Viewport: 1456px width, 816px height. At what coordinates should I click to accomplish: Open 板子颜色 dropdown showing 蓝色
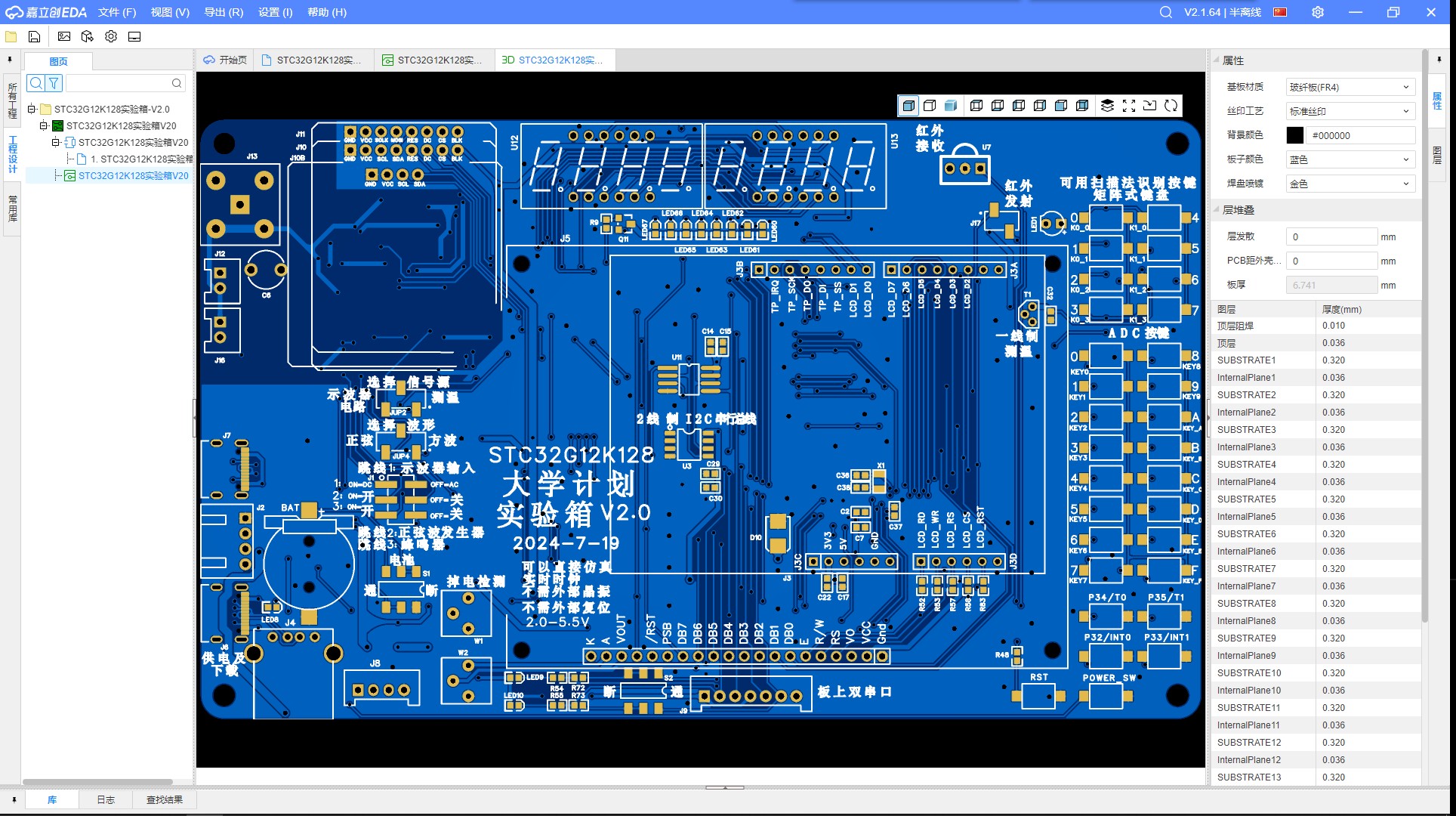coord(1350,159)
